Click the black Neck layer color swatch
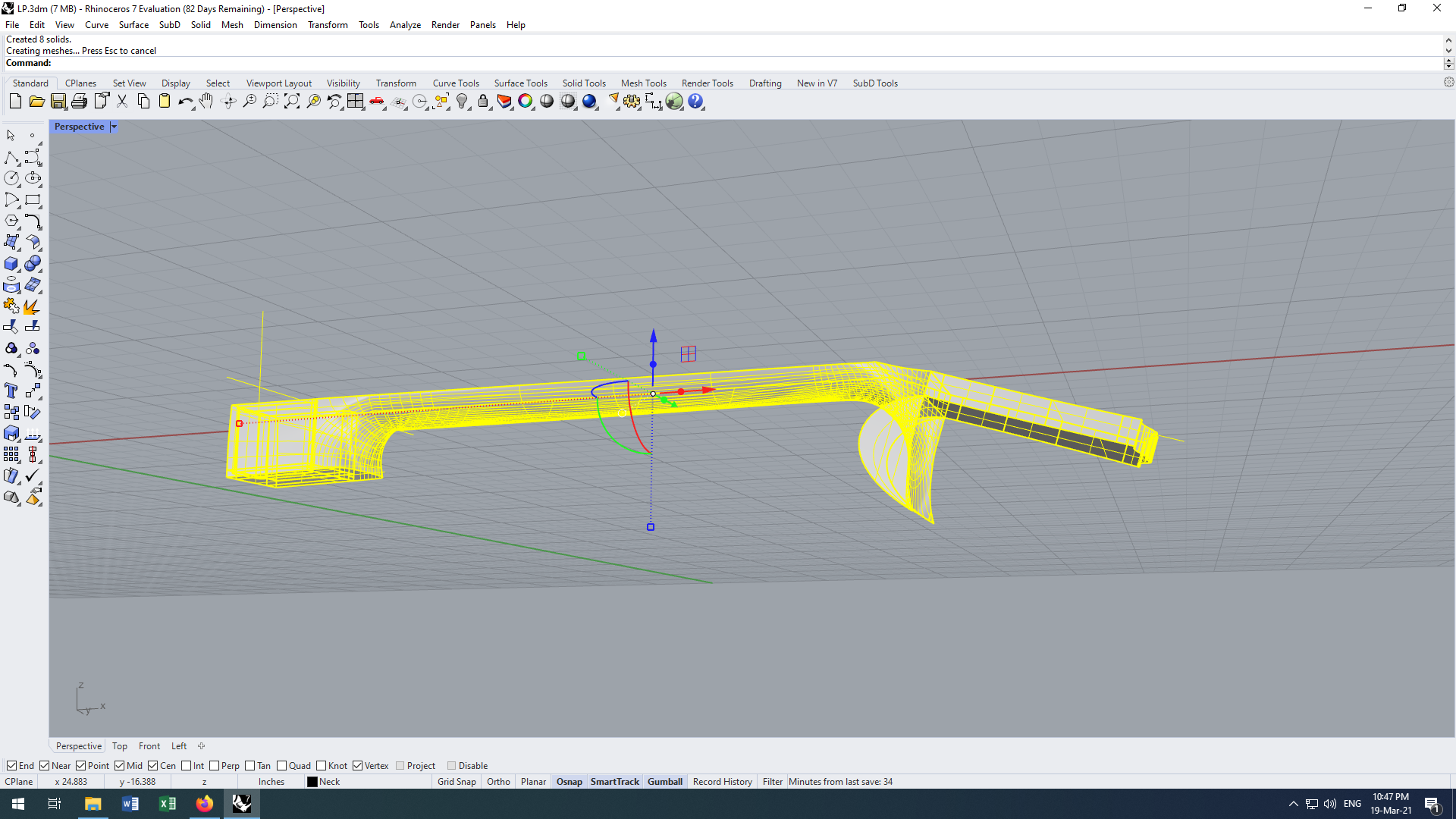The width and height of the screenshot is (1456, 819). coord(312,782)
